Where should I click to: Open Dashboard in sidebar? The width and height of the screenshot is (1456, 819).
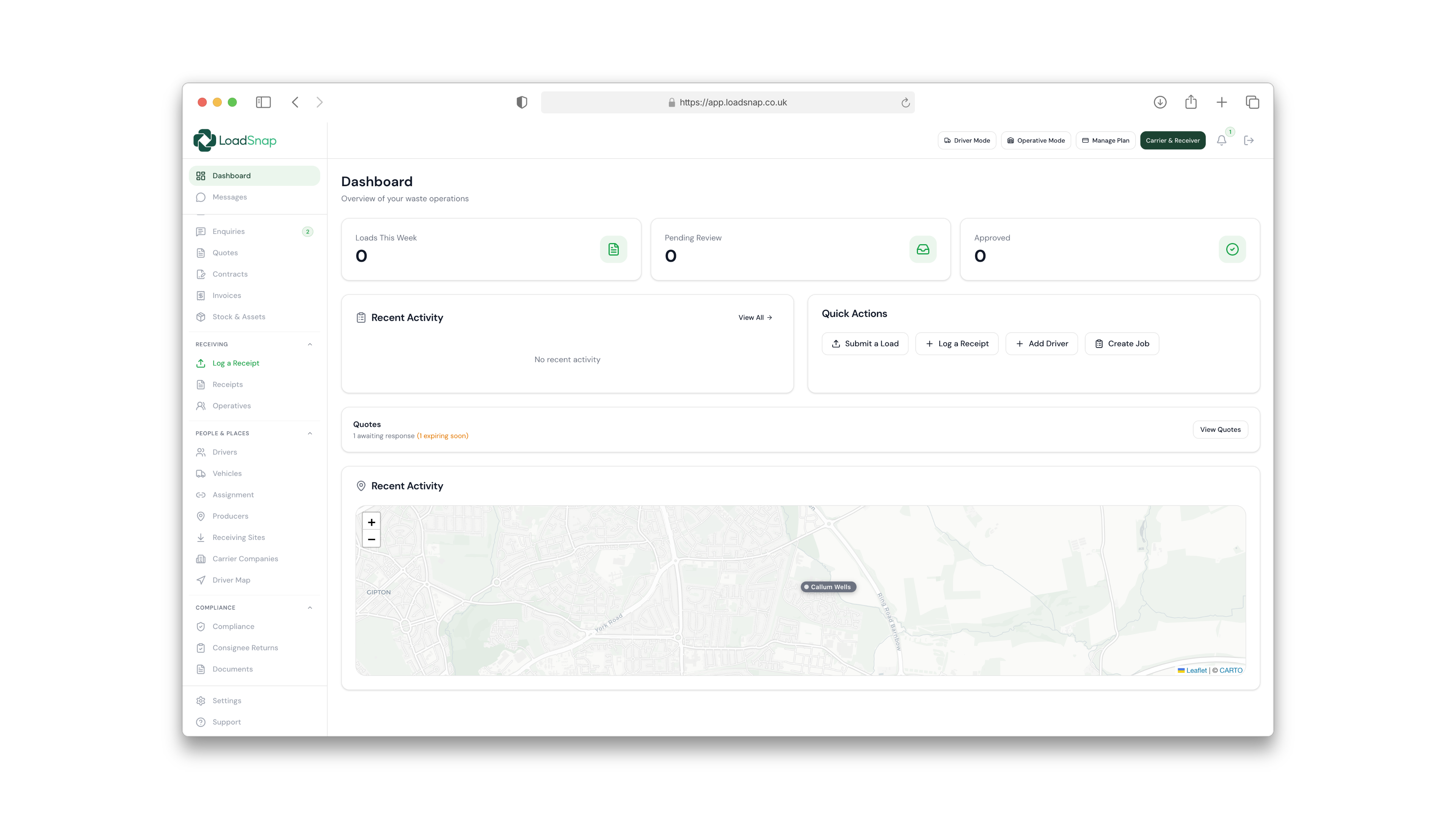(x=254, y=176)
